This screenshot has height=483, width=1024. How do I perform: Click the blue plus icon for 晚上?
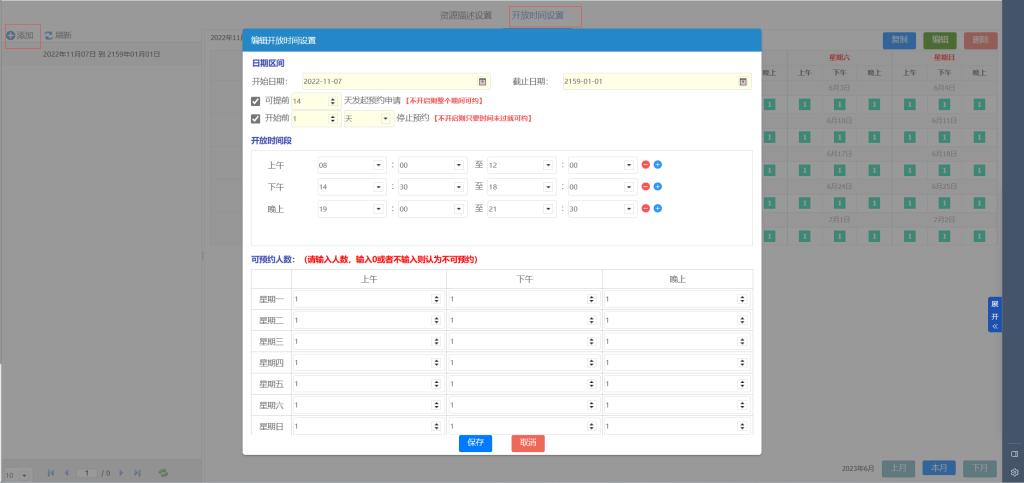pyautogui.click(x=658, y=208)
